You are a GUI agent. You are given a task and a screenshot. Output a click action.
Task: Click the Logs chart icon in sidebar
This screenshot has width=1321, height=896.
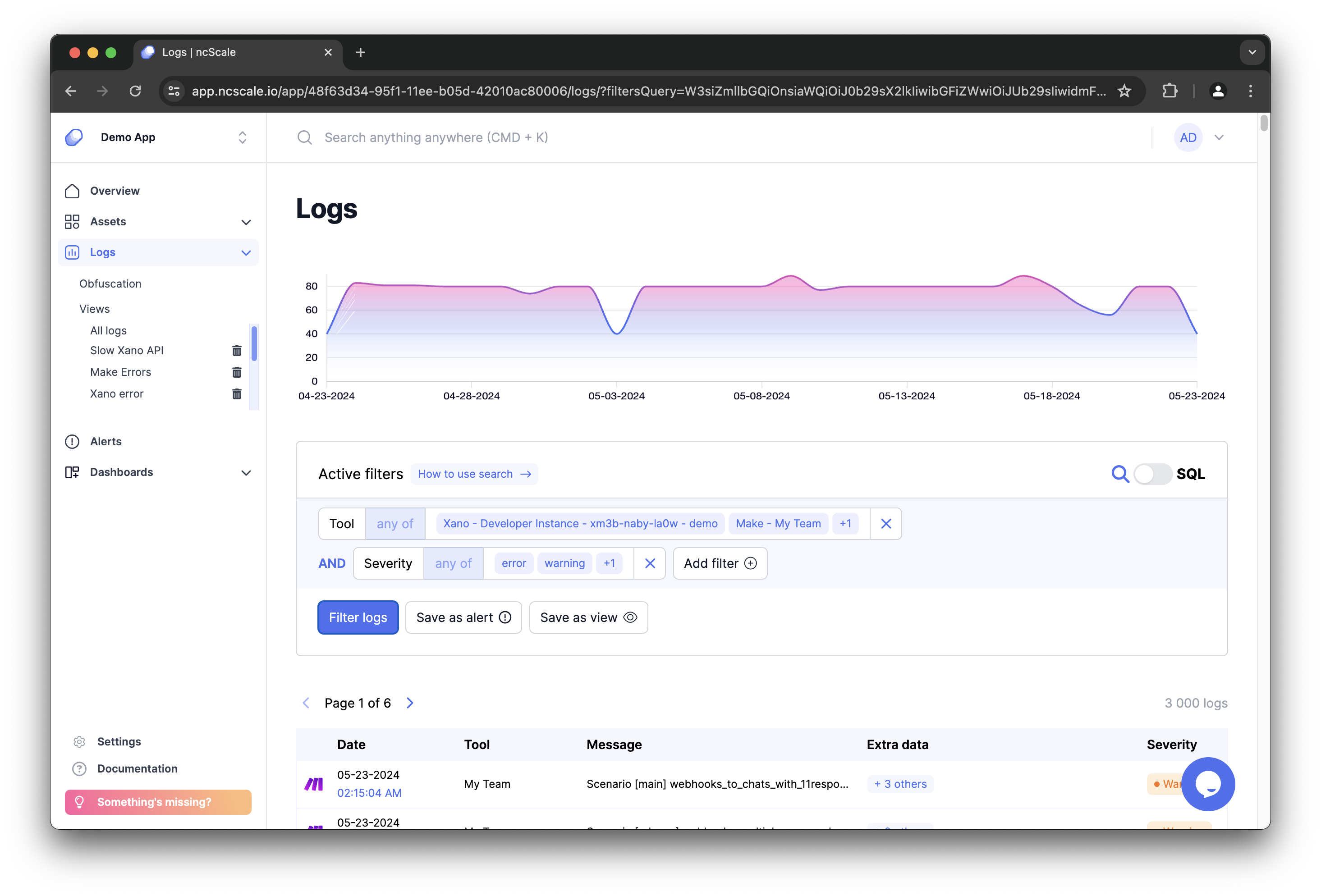tap(72, 252)
